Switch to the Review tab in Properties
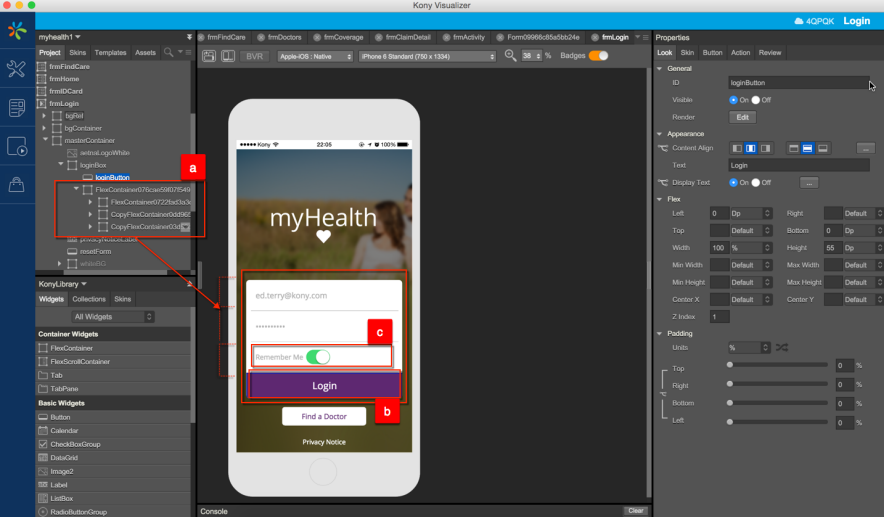Screen dimensions: 884x517 pos(770,52)
